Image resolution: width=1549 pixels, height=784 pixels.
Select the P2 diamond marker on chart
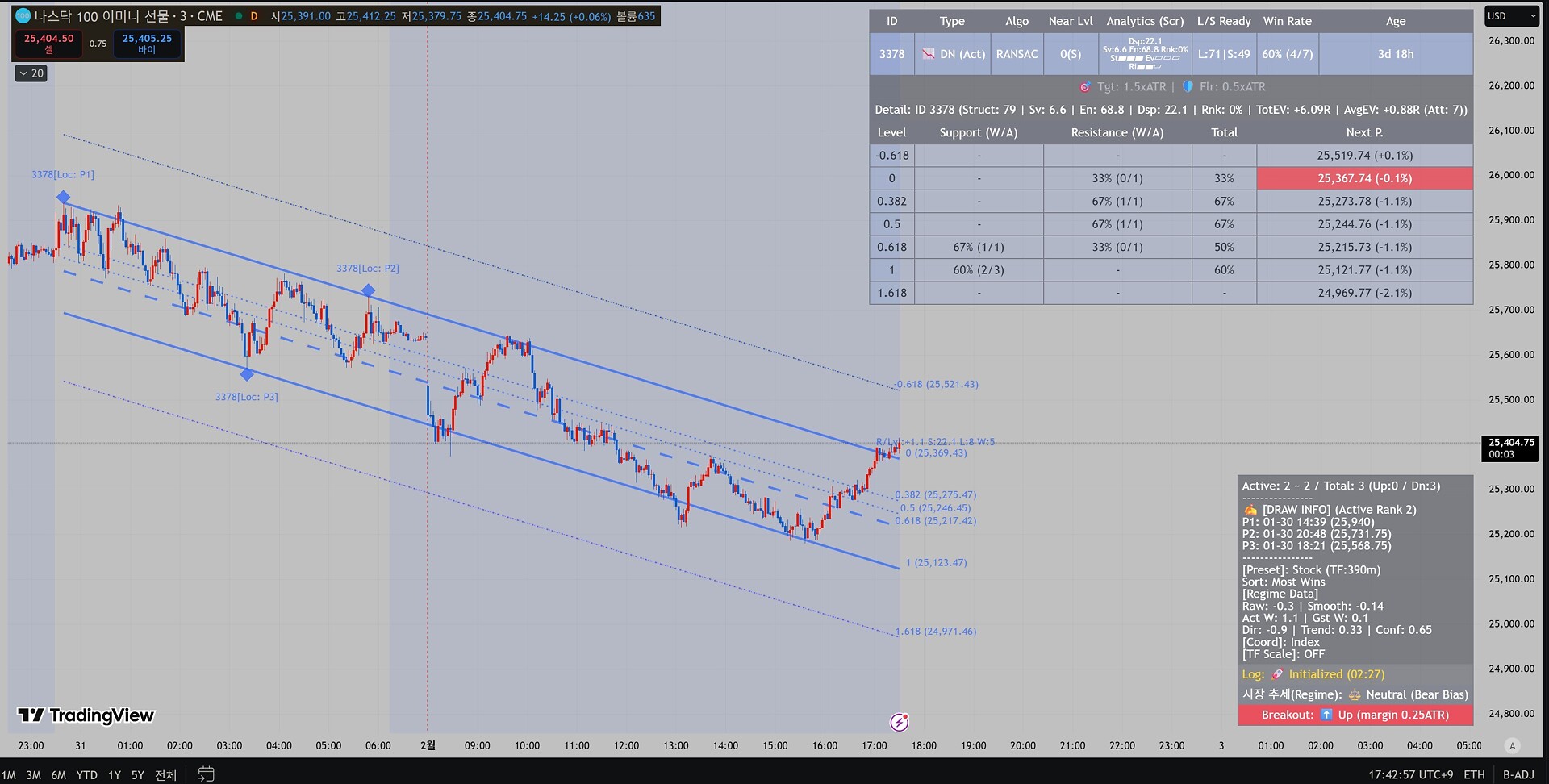(x=368, y=290)
